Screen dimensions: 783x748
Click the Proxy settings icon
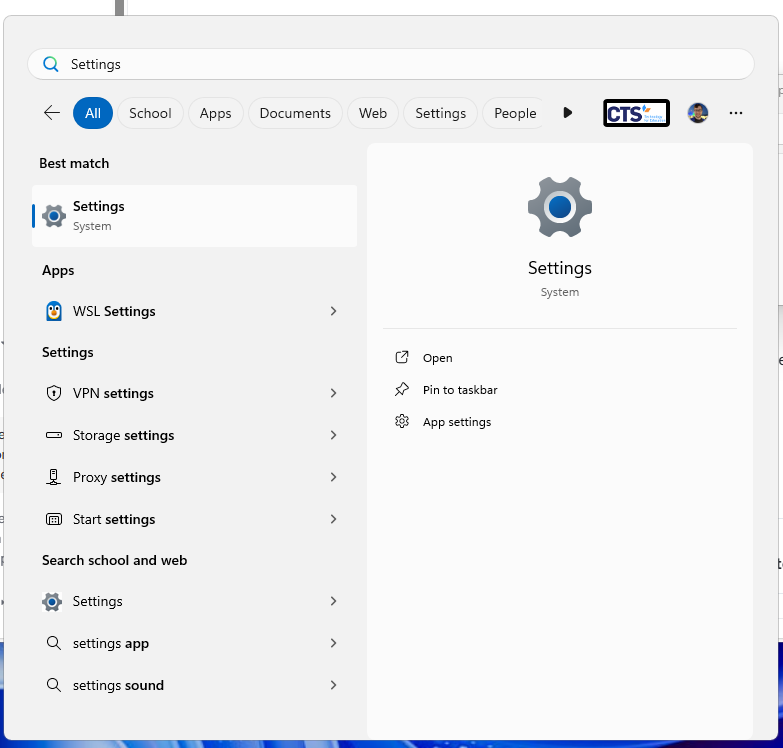coord(54,477)
